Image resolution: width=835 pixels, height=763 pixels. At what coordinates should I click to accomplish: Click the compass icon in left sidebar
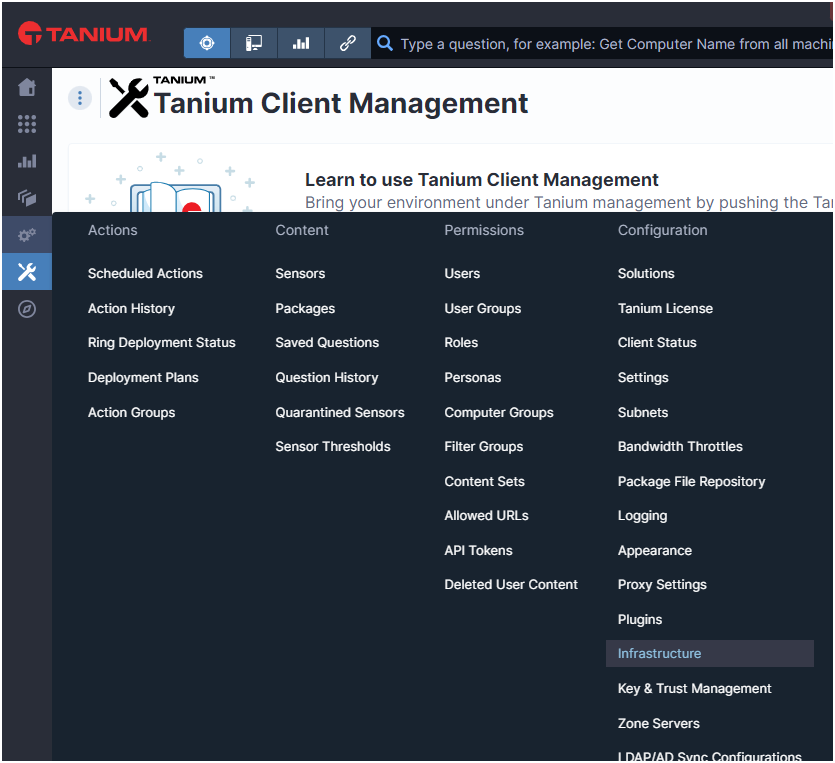27,309
